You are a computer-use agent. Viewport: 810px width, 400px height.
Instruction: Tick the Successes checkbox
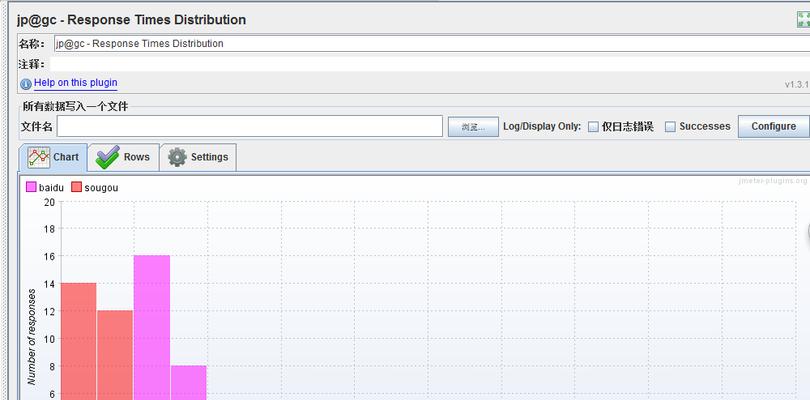pyautogui.click(x=670, y=127)
